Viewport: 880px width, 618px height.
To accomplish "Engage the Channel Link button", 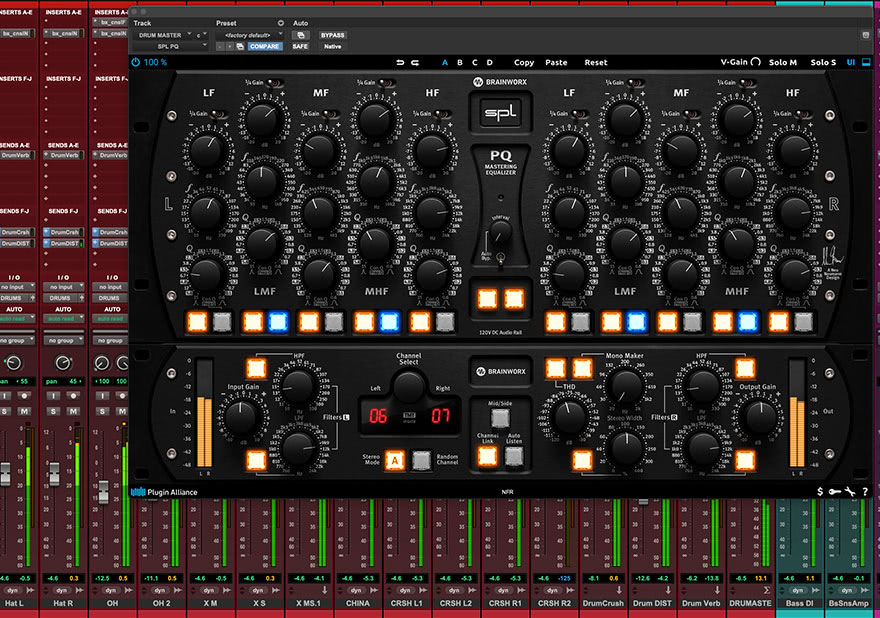I will point(488,454).
